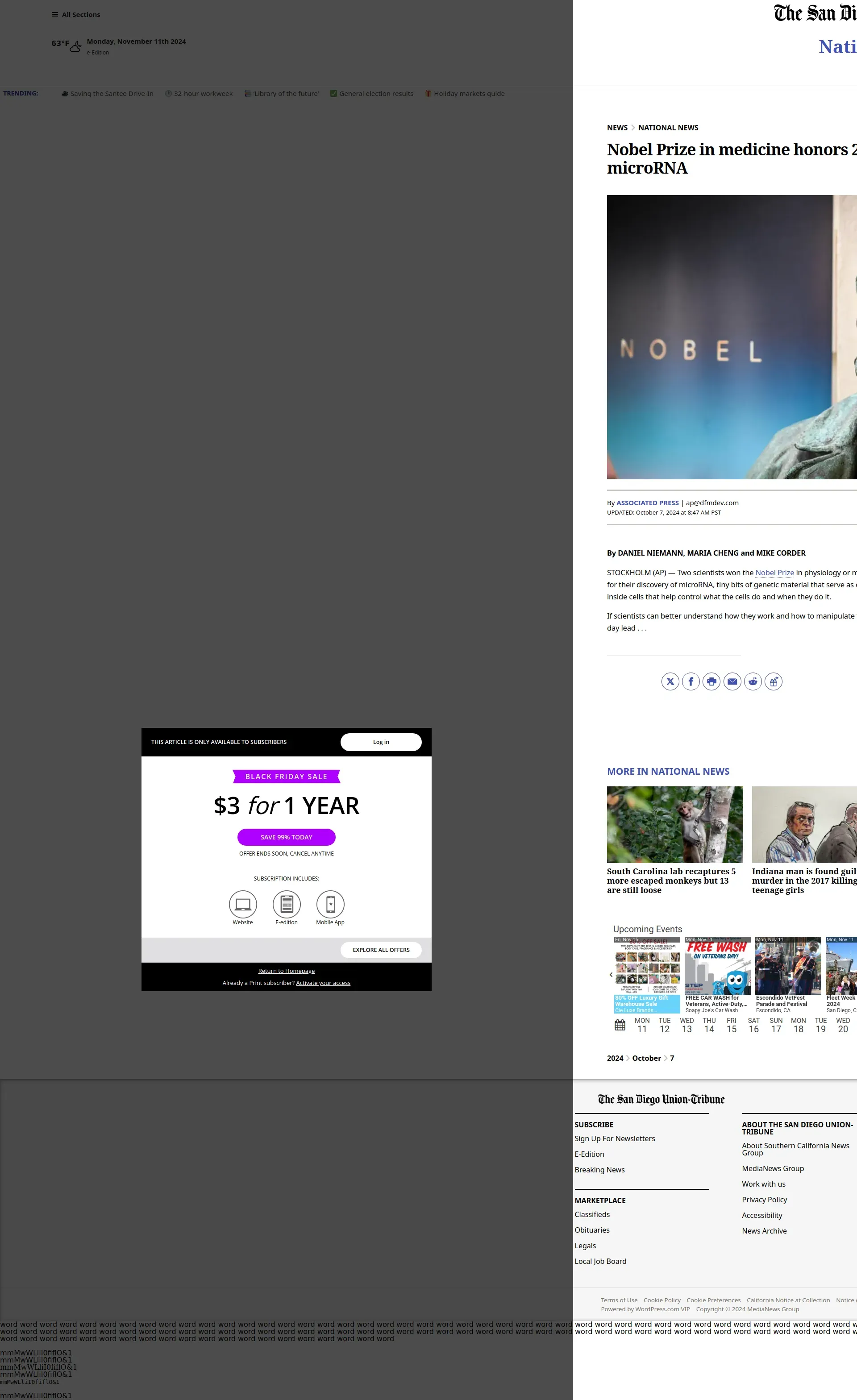Screen dimensions: 857x1400
Task: Open the events calendar icon
Action: pos(620,1025)
